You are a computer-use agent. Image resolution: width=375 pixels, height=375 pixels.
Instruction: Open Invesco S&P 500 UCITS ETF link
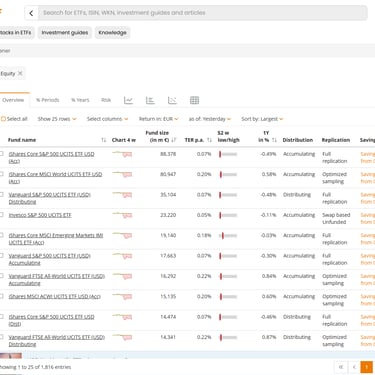pos(40,215)
